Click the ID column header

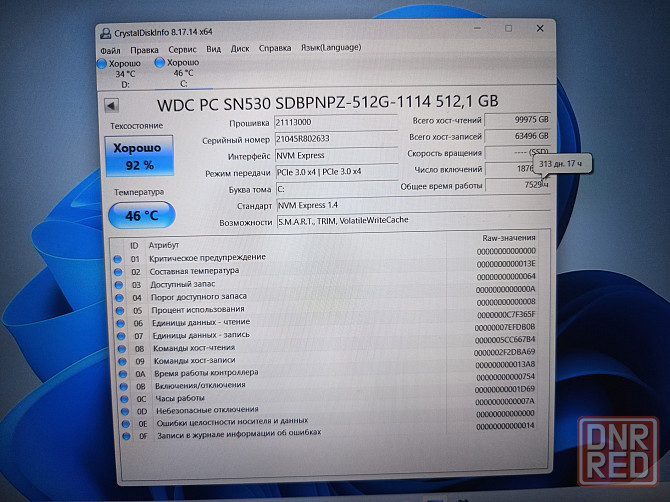point(134,246)
